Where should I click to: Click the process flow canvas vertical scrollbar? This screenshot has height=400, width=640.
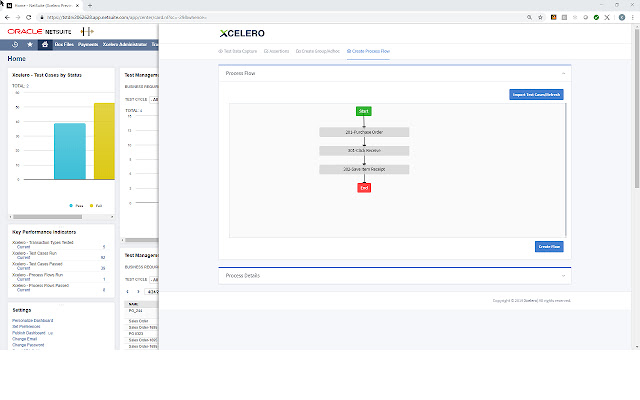(565, 169)
